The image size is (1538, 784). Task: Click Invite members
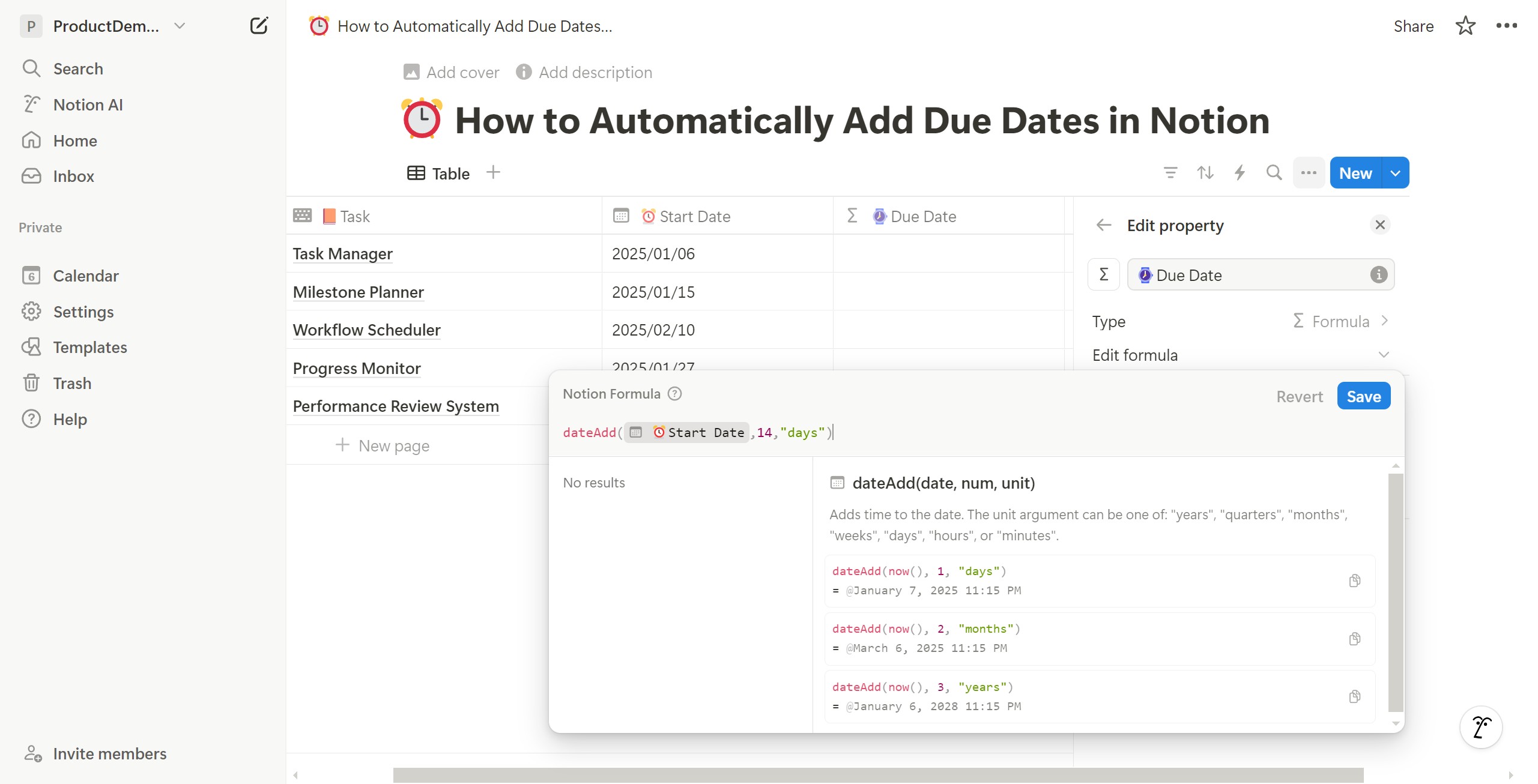[109, 753]
